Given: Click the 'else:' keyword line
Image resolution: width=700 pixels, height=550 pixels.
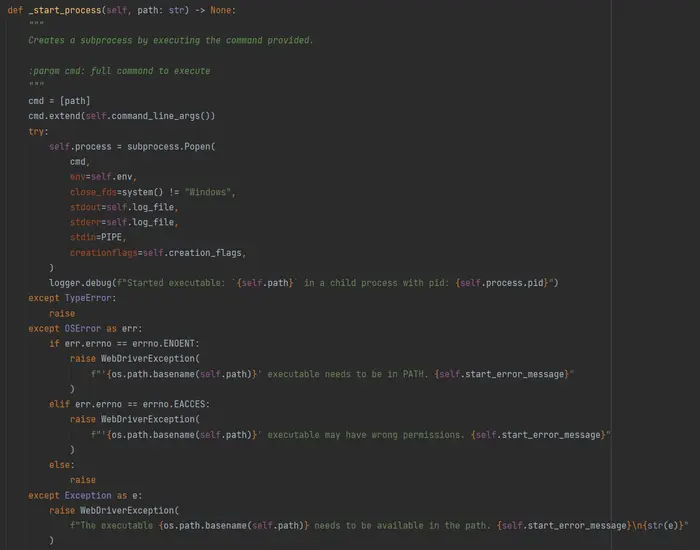Looking at the screenshot, I should (62, 465).
